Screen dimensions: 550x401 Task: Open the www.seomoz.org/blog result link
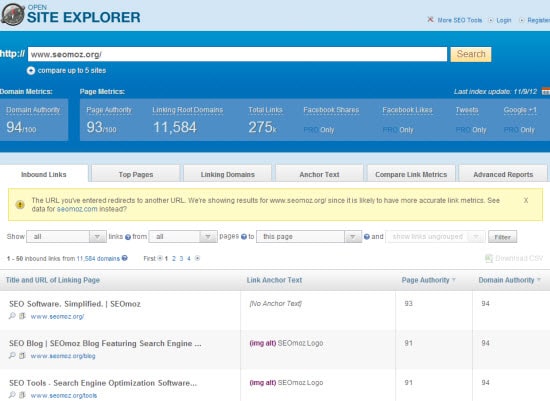point(63,356)
